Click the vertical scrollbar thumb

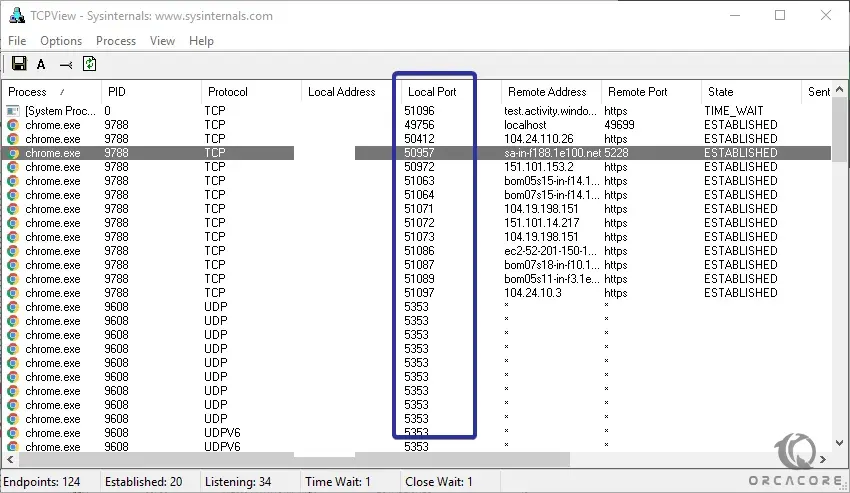coord(840,130)
